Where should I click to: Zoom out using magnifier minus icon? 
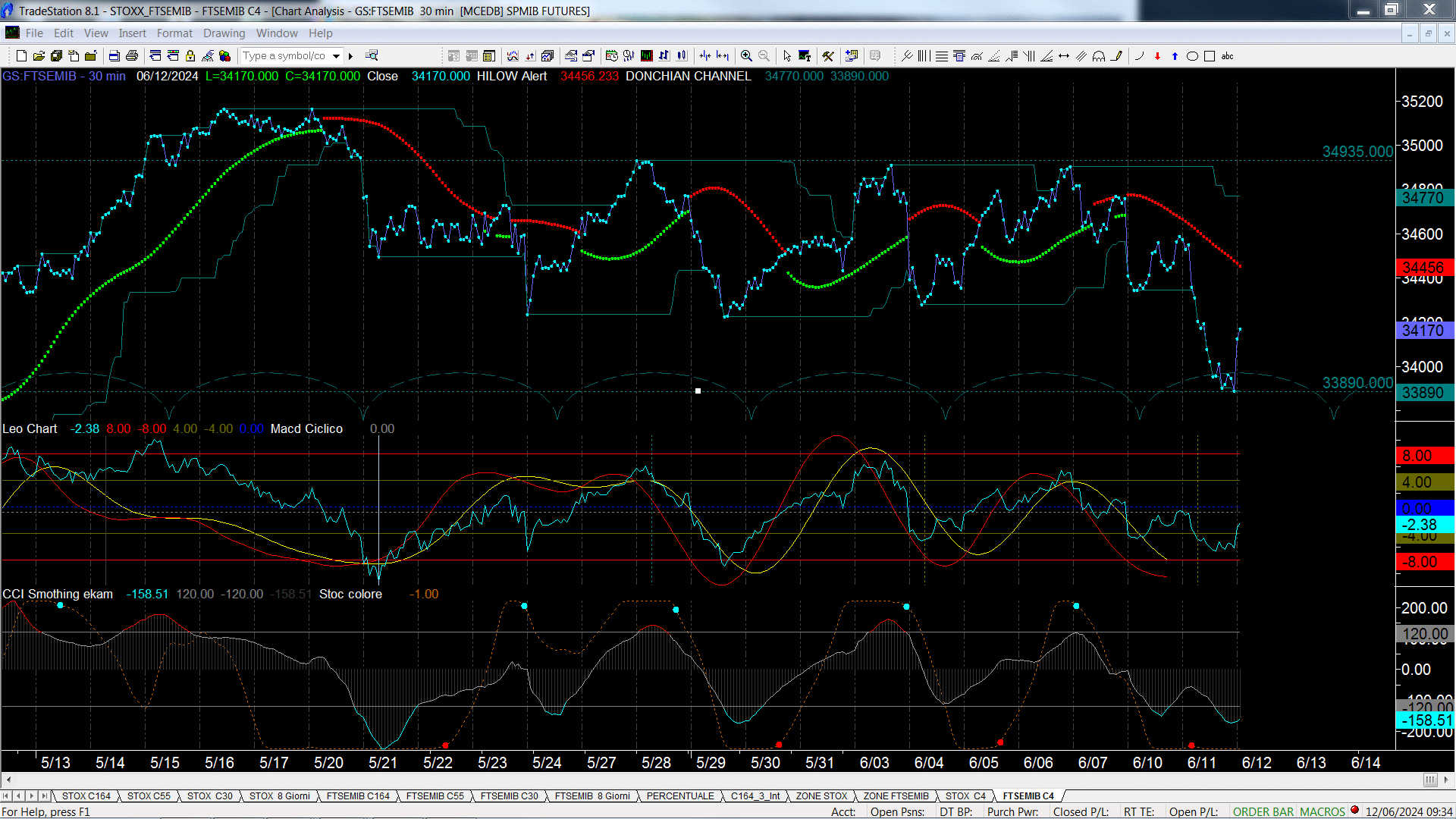click(x=764, y=56)
